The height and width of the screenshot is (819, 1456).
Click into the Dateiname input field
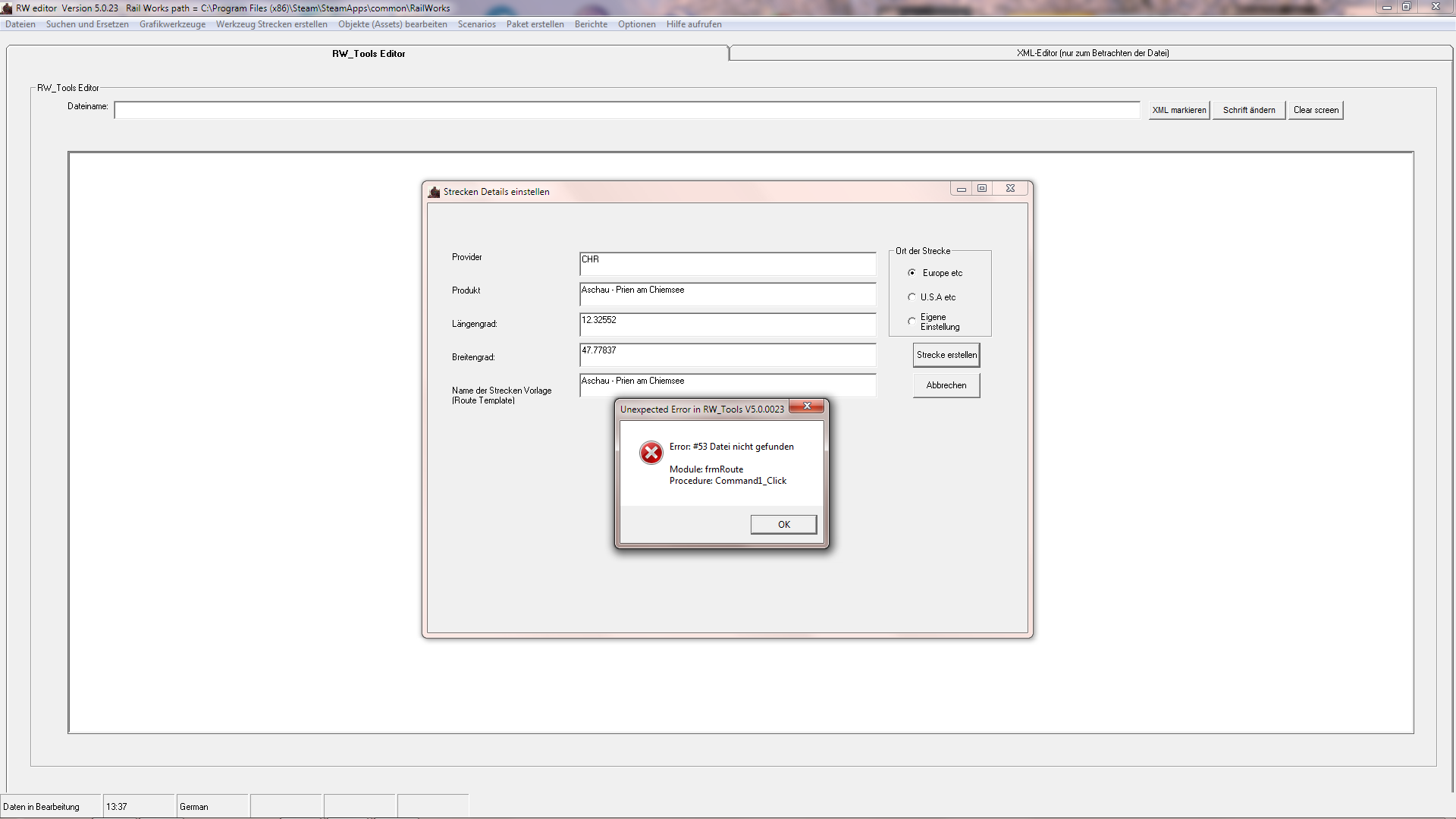626,111
